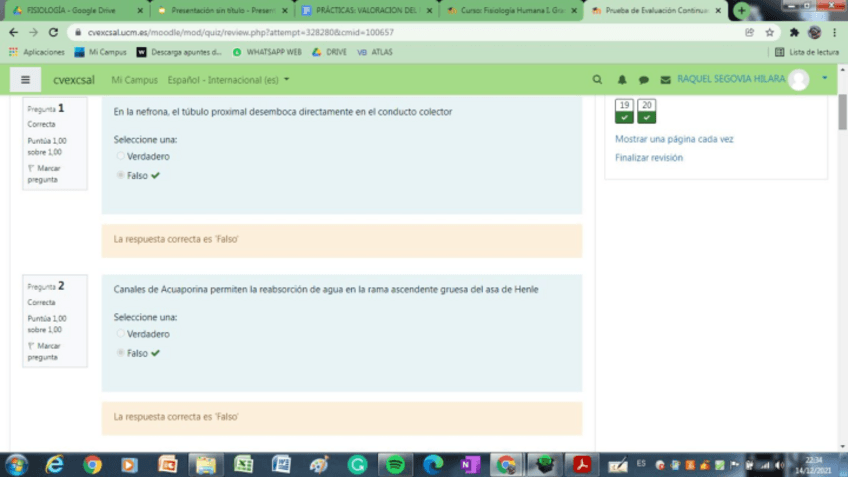Screen dimensions: 848x477
Task: Open Adobe Acrobat from the taskbar
Action: point(582,465)
